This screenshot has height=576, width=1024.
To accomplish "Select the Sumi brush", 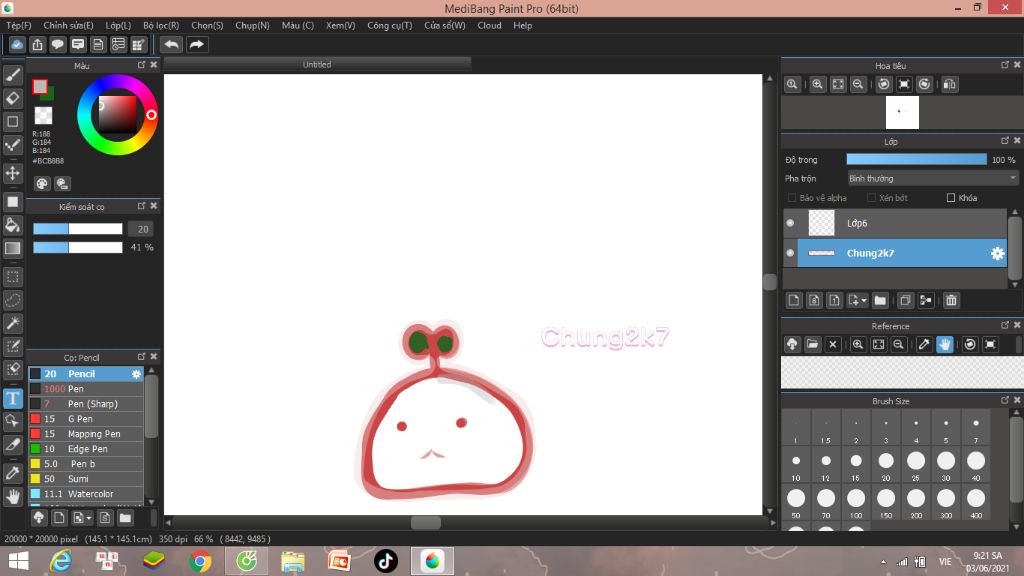I will point(86,479).
